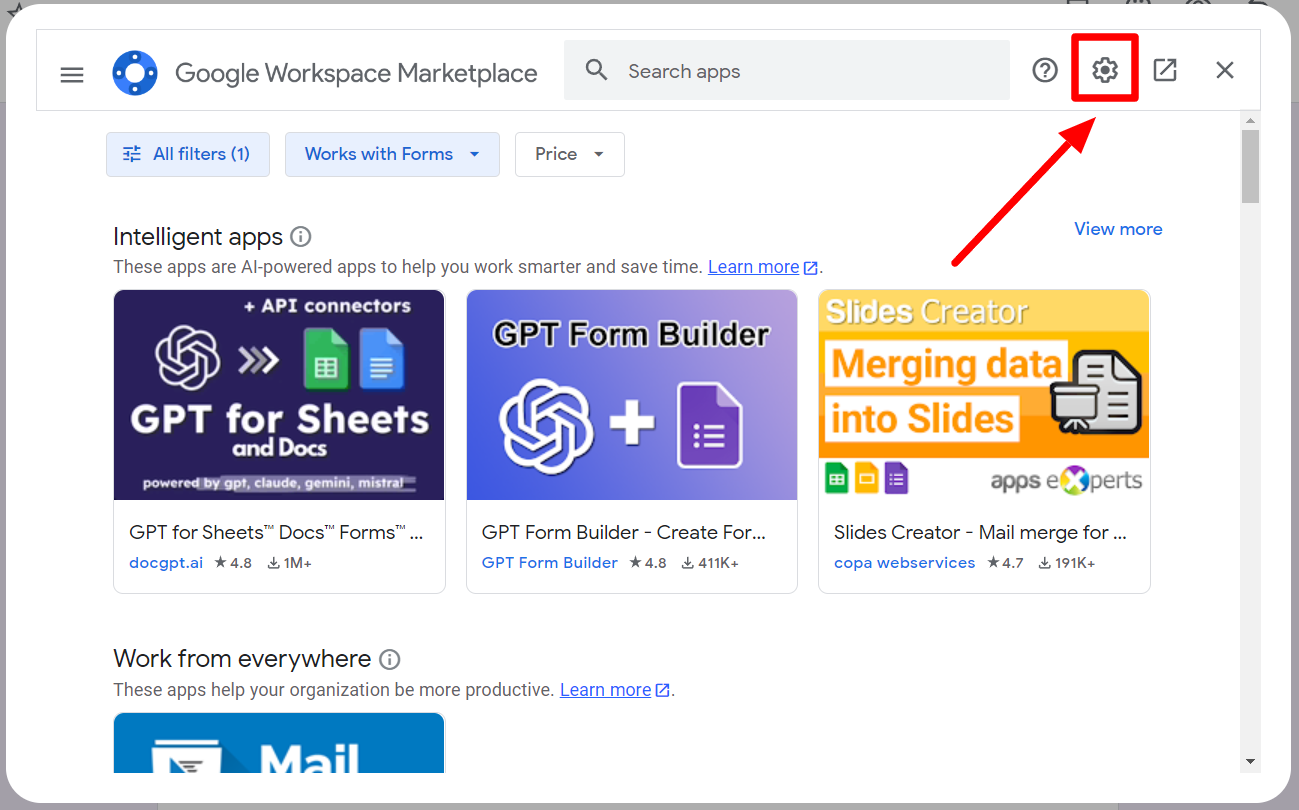Open the Help question mark icon

tap(1045, 70)
